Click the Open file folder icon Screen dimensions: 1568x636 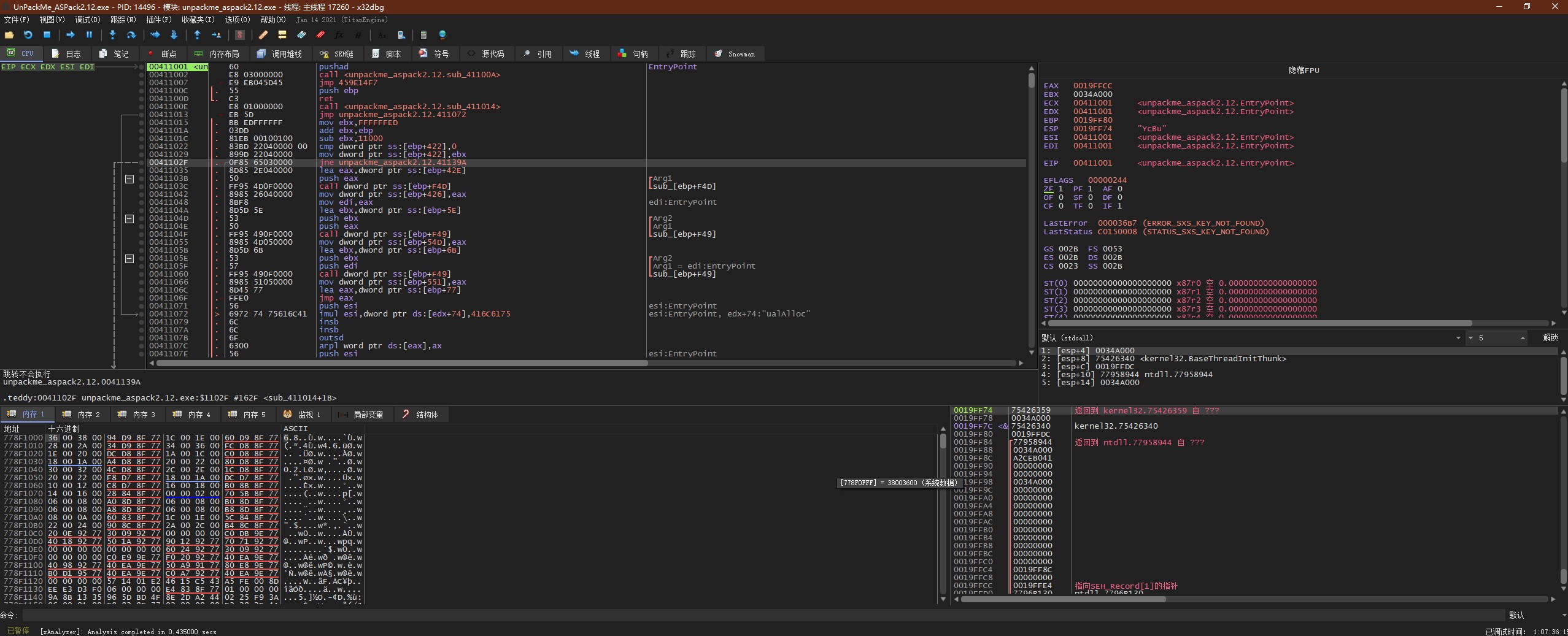9,35
